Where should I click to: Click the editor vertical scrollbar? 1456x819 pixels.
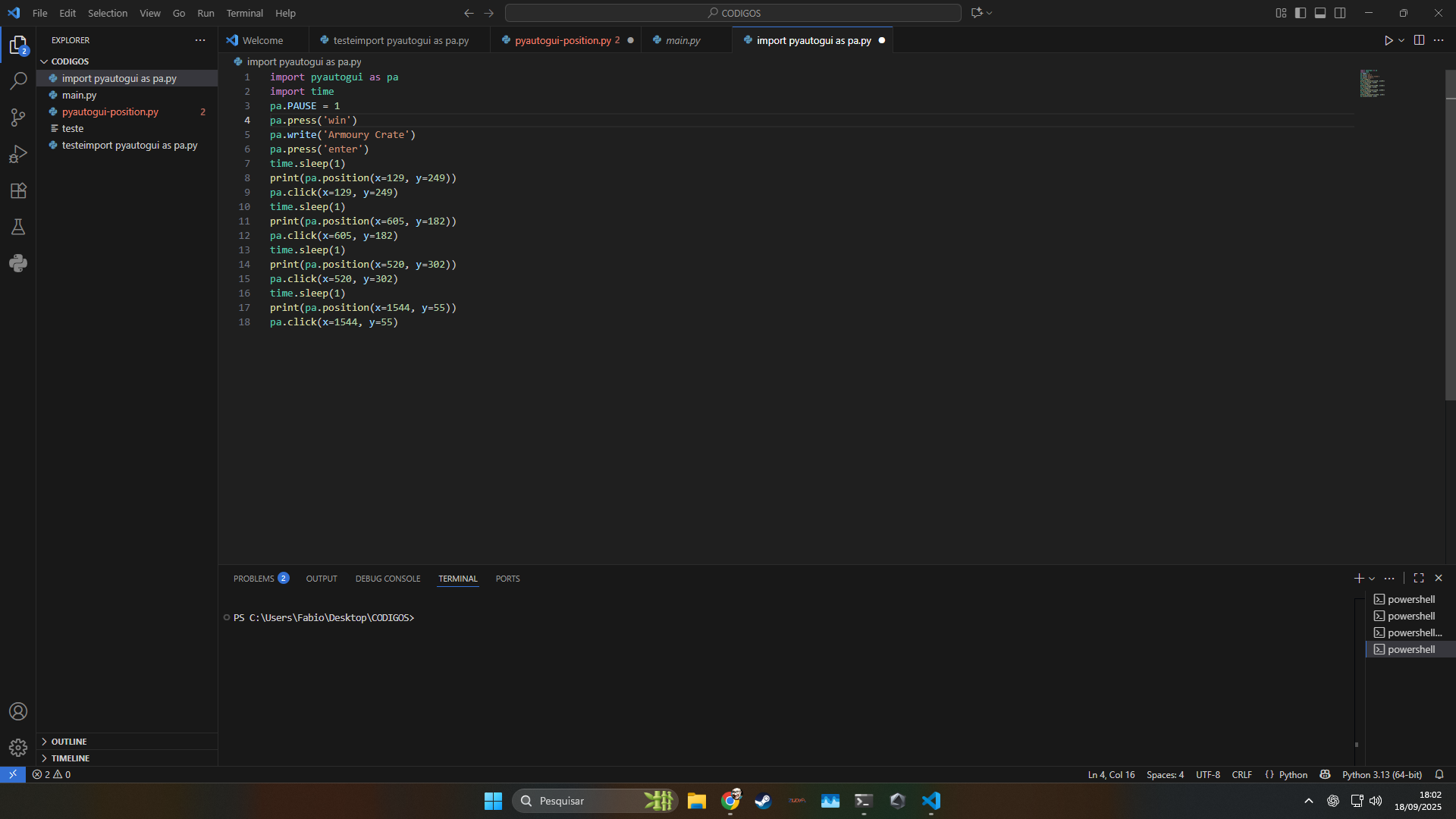[x=1450, y=235]
